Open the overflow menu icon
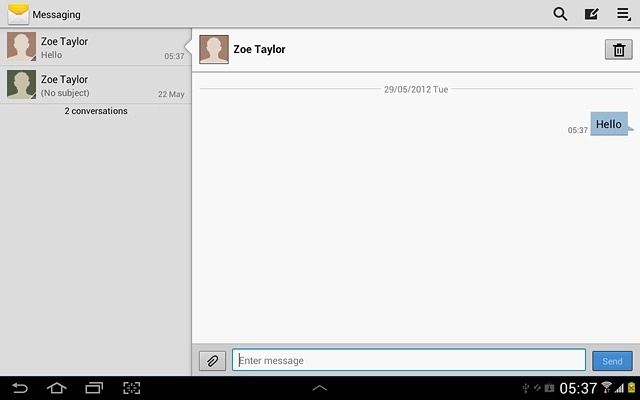The height and width of the screenshot is (400, 640). click(623, 14)
